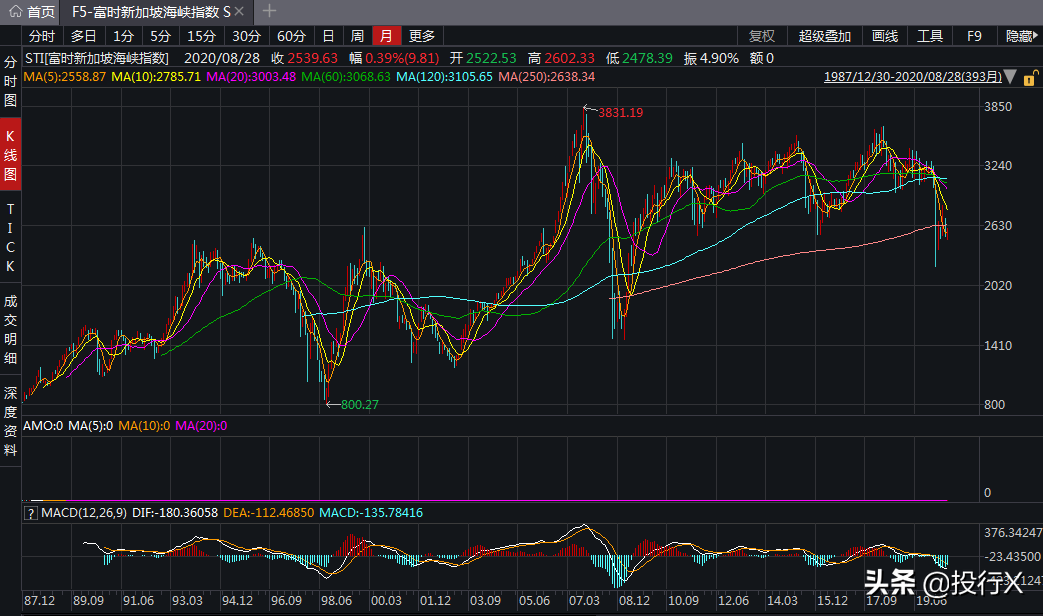
Task: Toggle the lock icon next to date range
Action: point(1030,78)
